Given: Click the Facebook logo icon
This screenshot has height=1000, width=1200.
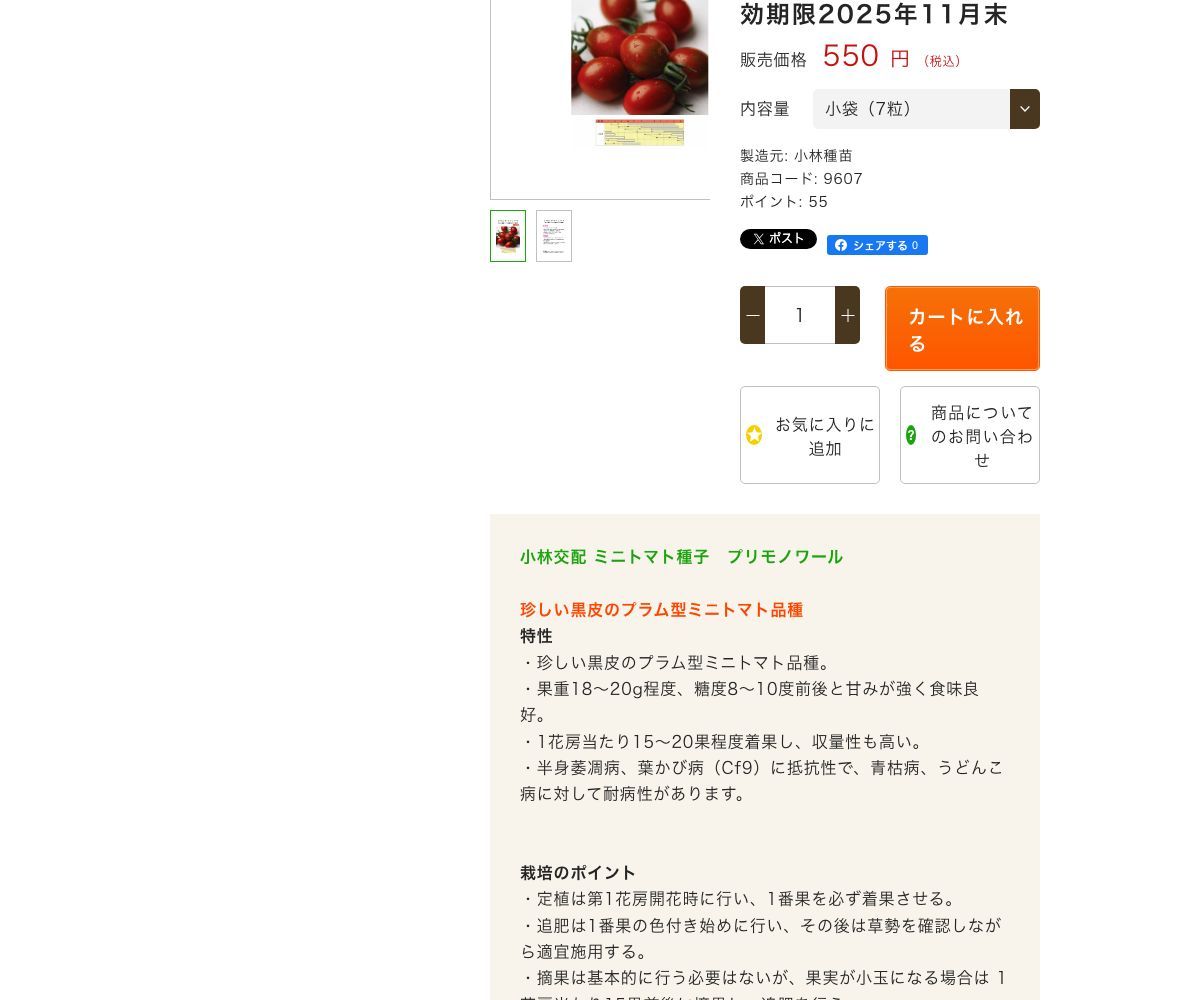Looking at the screenshot, I should [841, 245].
